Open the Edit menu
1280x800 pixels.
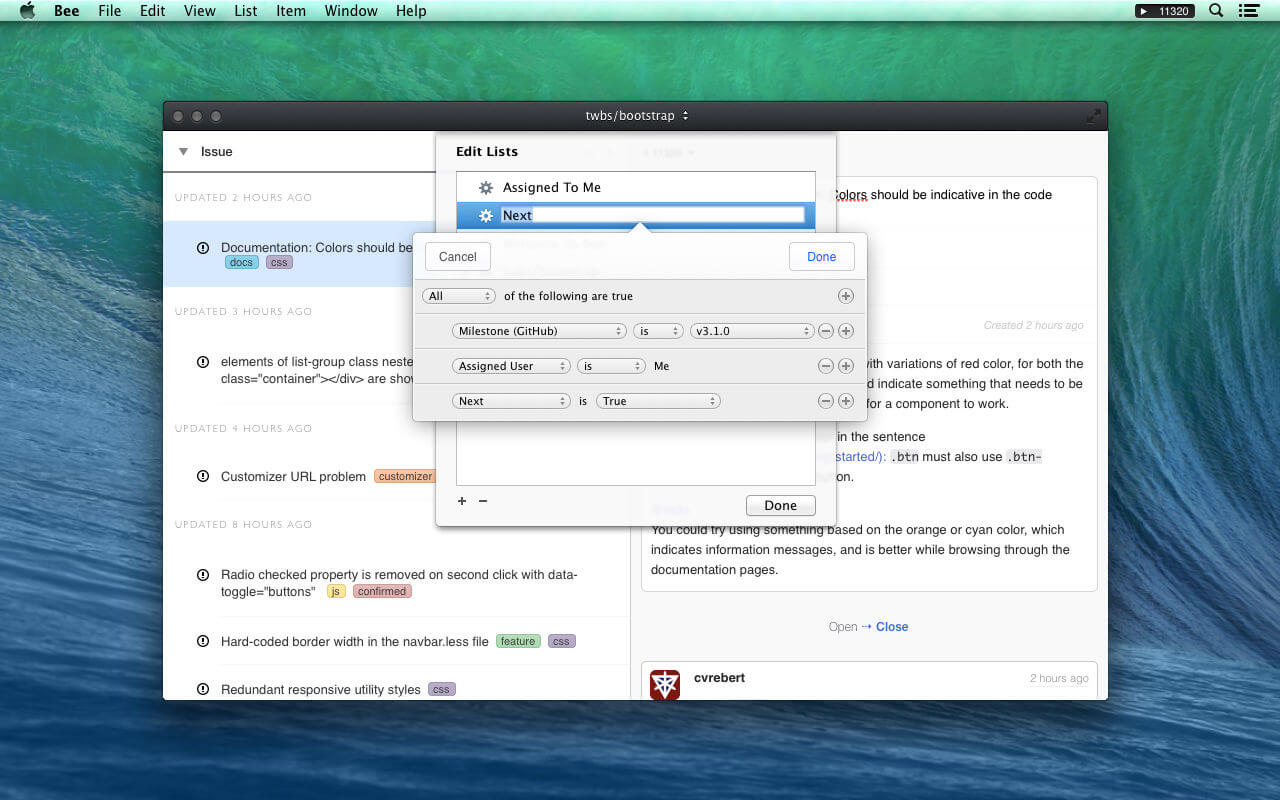click(153, 11)
